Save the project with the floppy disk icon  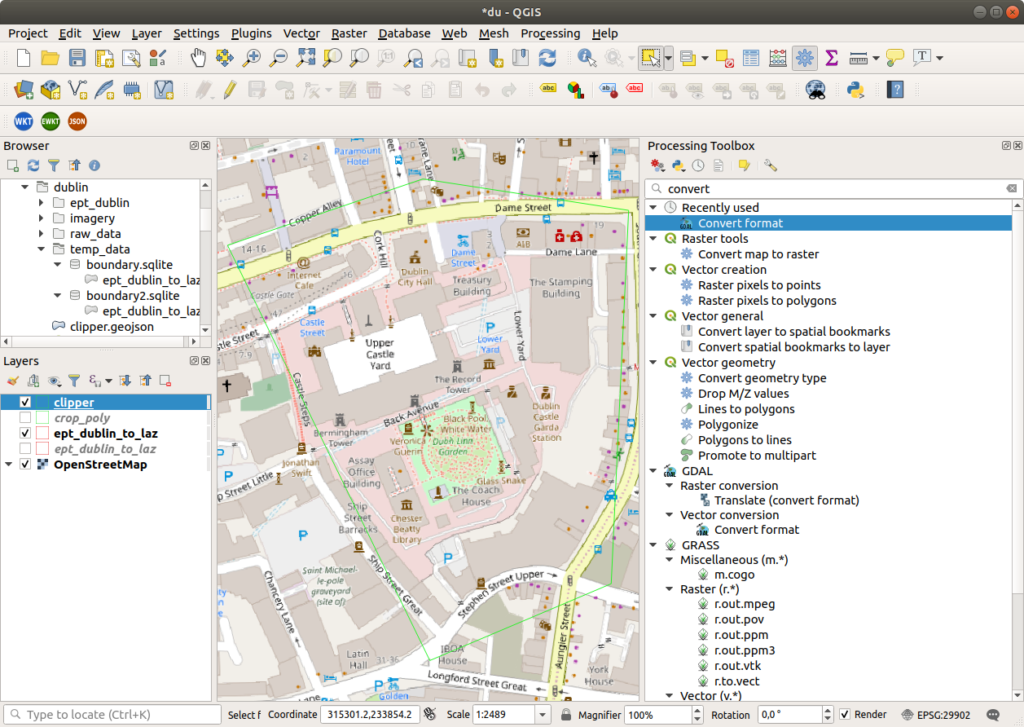(77, 58)
